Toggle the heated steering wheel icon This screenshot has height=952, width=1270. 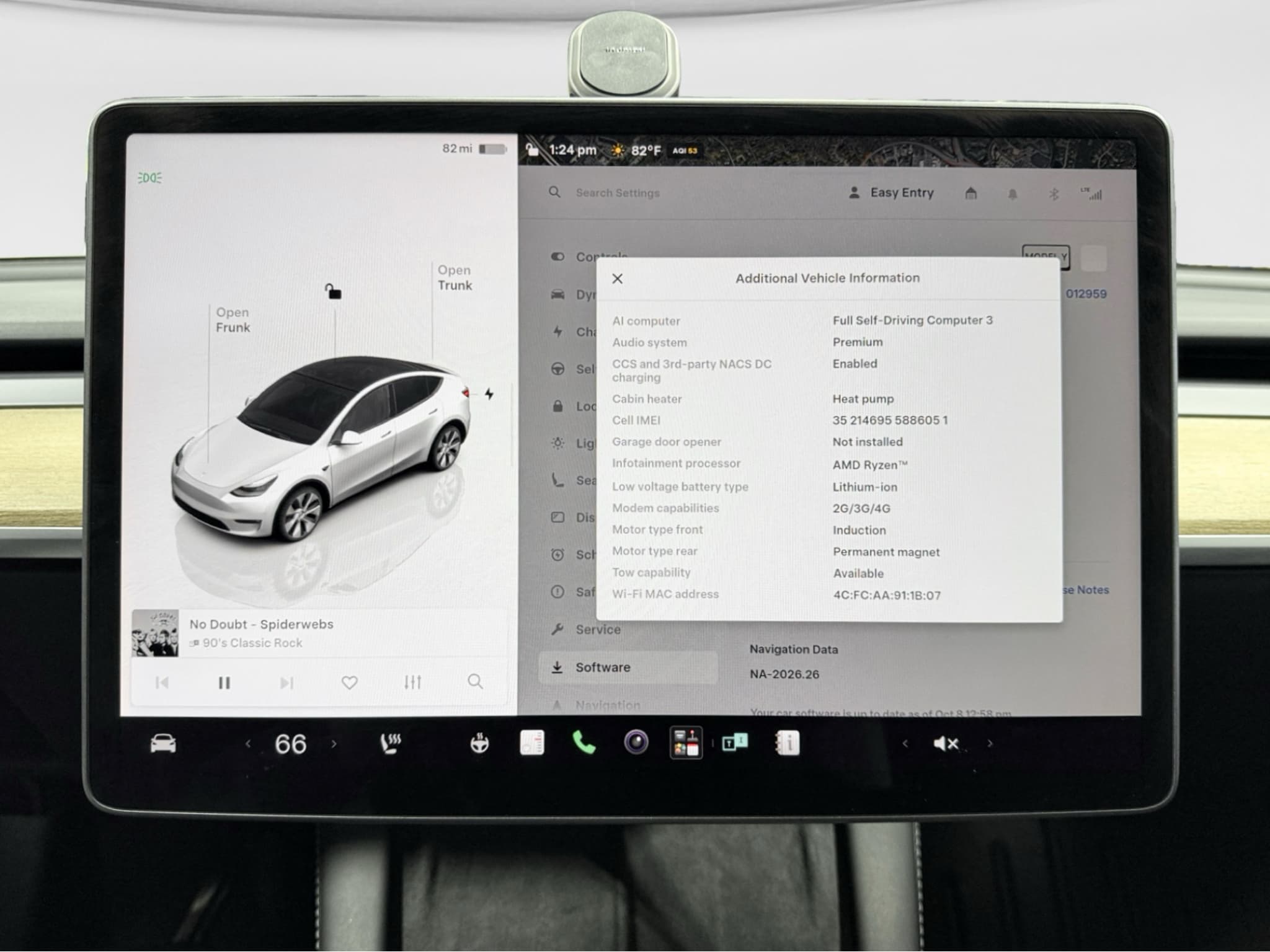479,743
